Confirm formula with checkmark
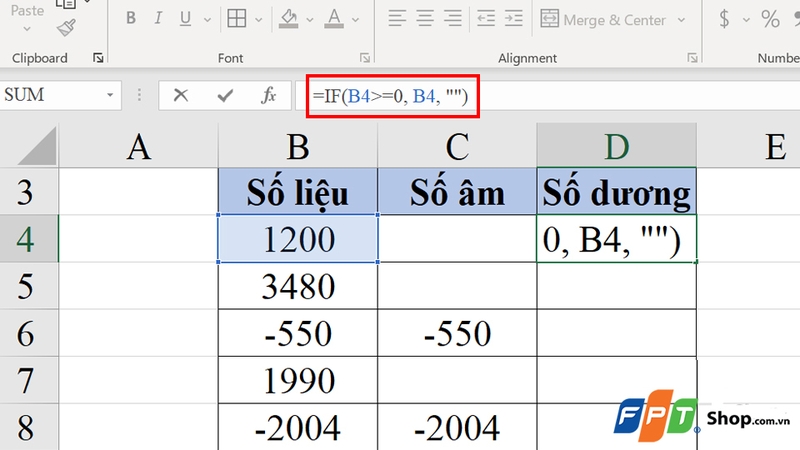The width and height of the screenshot is (800, 450). tap(224, 95)
